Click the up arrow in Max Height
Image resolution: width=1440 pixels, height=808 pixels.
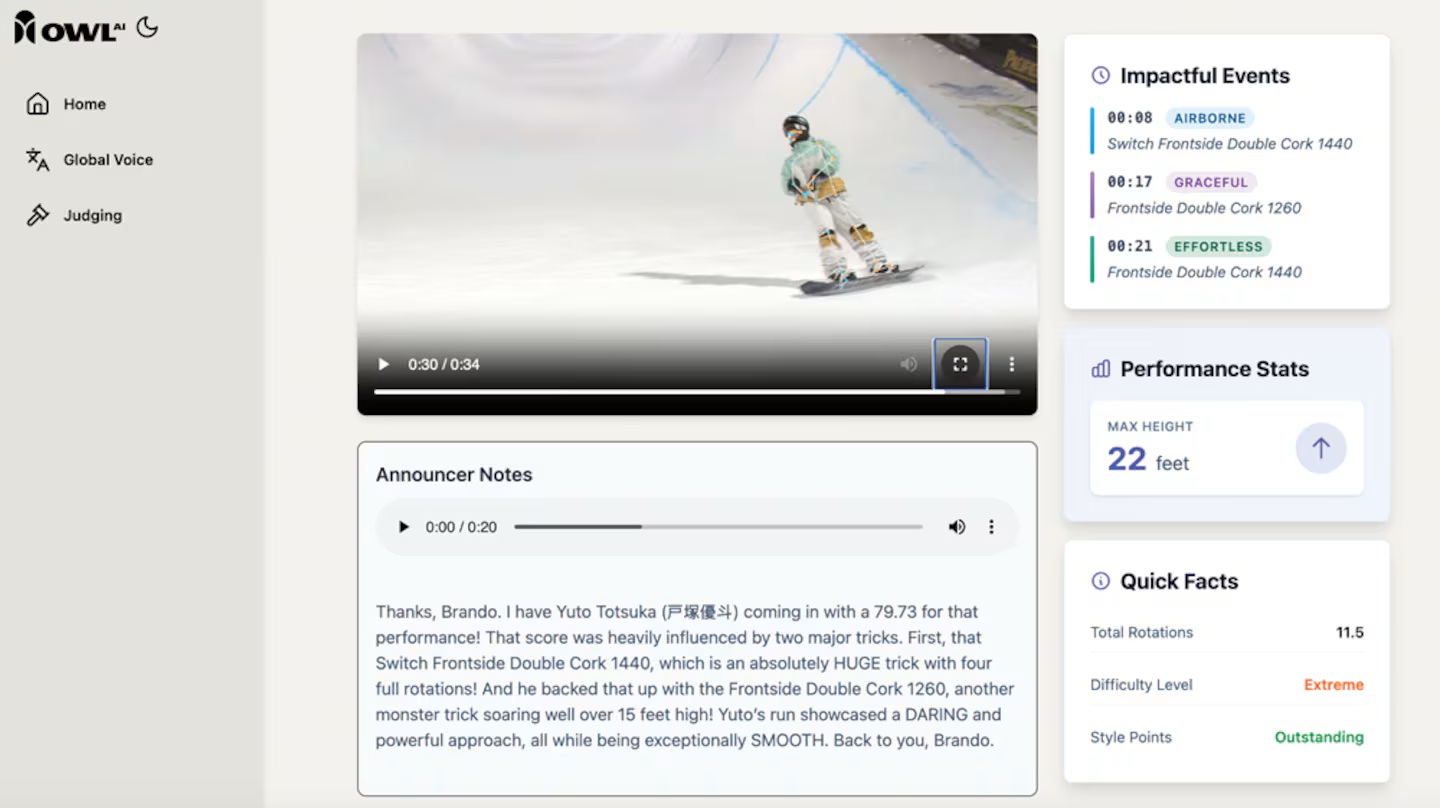click(1320, 448)
